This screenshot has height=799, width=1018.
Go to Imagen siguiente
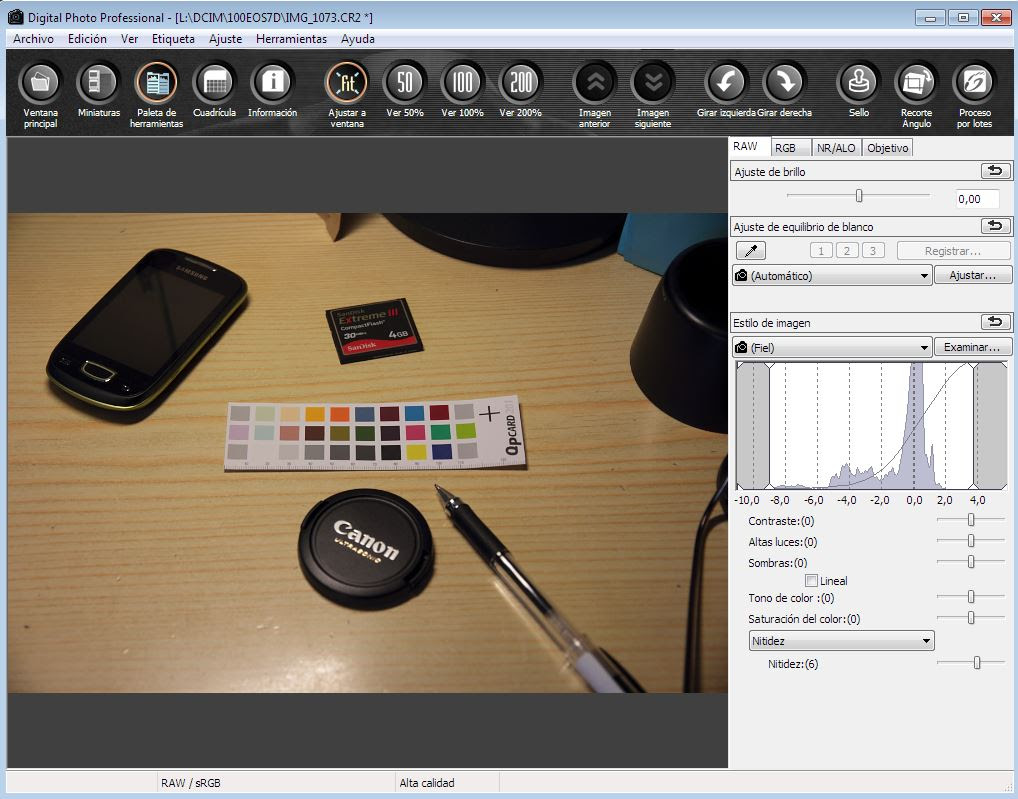[x=652, y=82]
